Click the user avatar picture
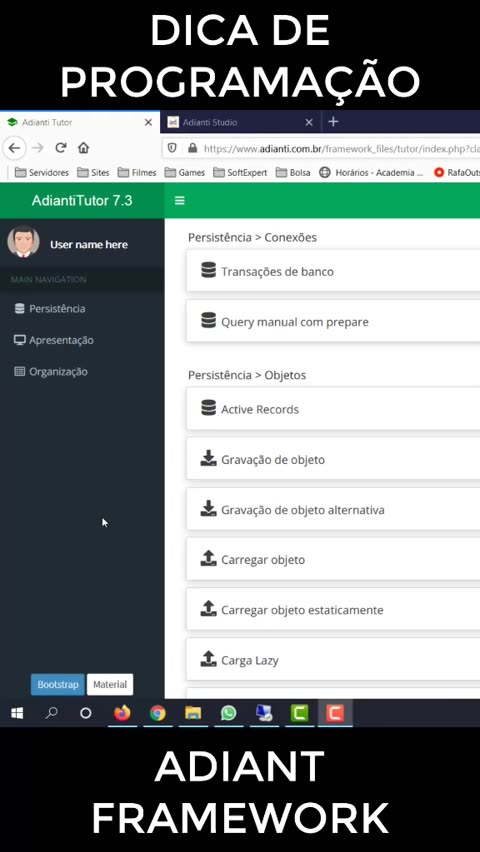 (x=23, y=242)
